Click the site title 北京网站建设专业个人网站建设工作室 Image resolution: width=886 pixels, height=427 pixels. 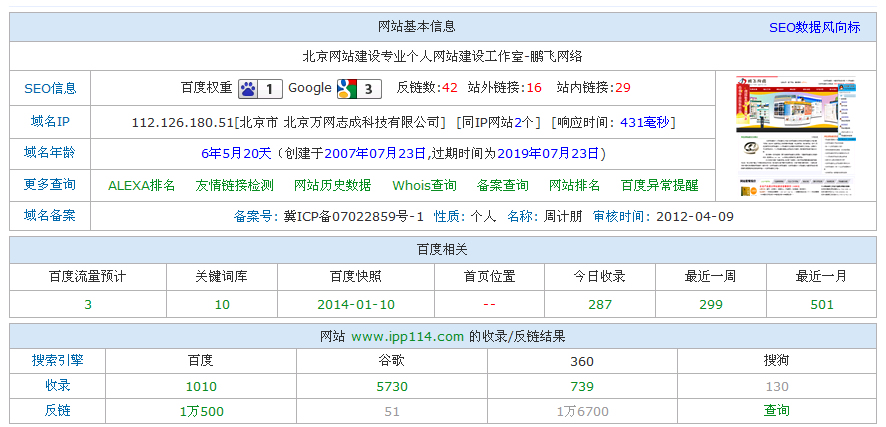coord(412,56)
